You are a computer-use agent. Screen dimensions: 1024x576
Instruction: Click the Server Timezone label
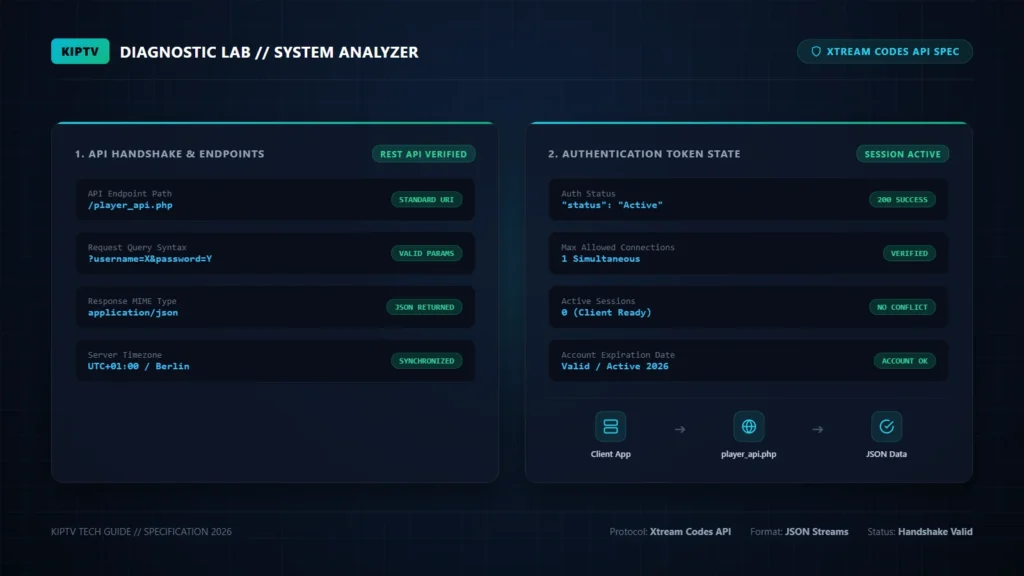point(125,355)
